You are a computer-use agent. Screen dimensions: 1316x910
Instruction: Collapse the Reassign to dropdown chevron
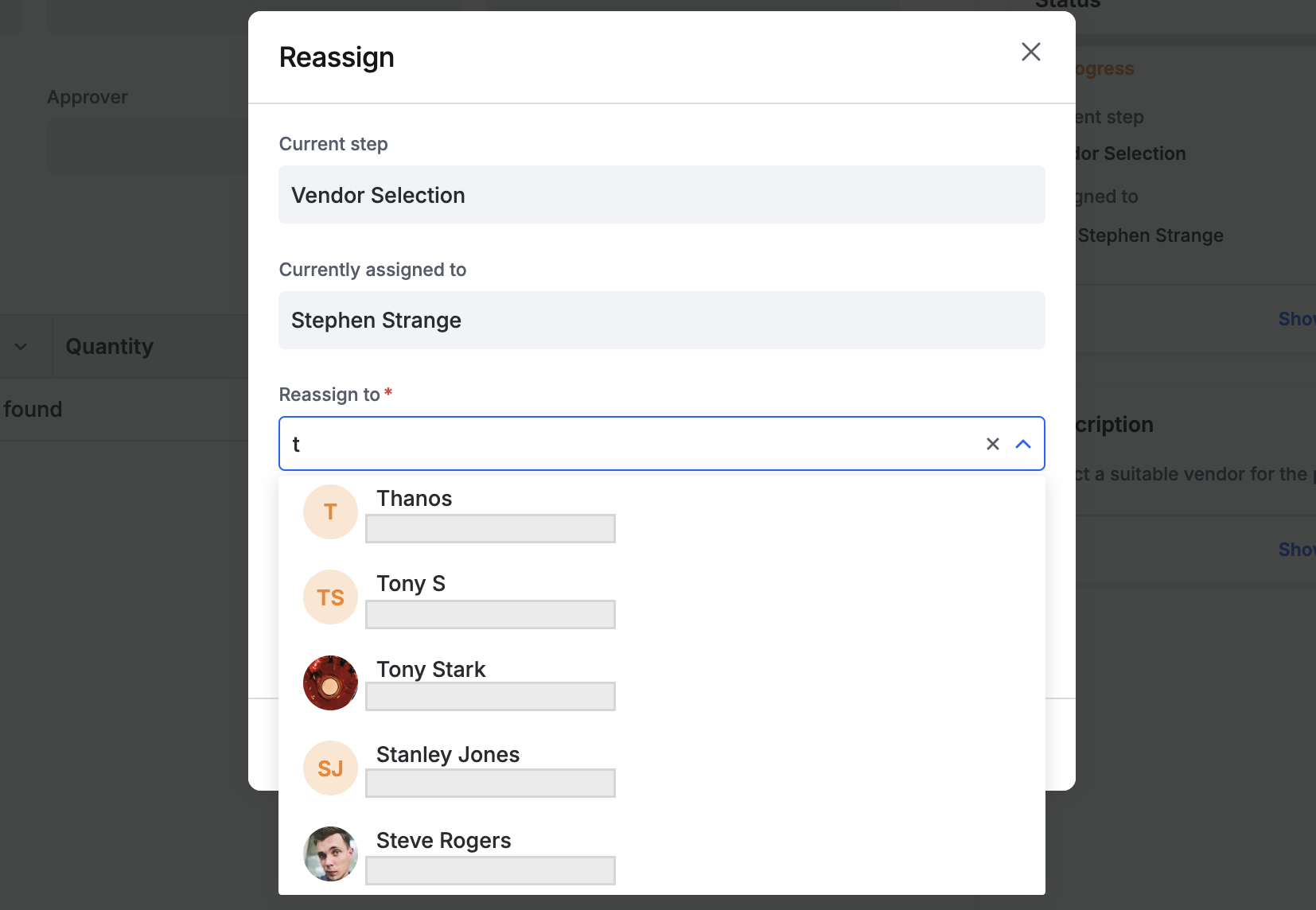click(x=1023, y=444)
